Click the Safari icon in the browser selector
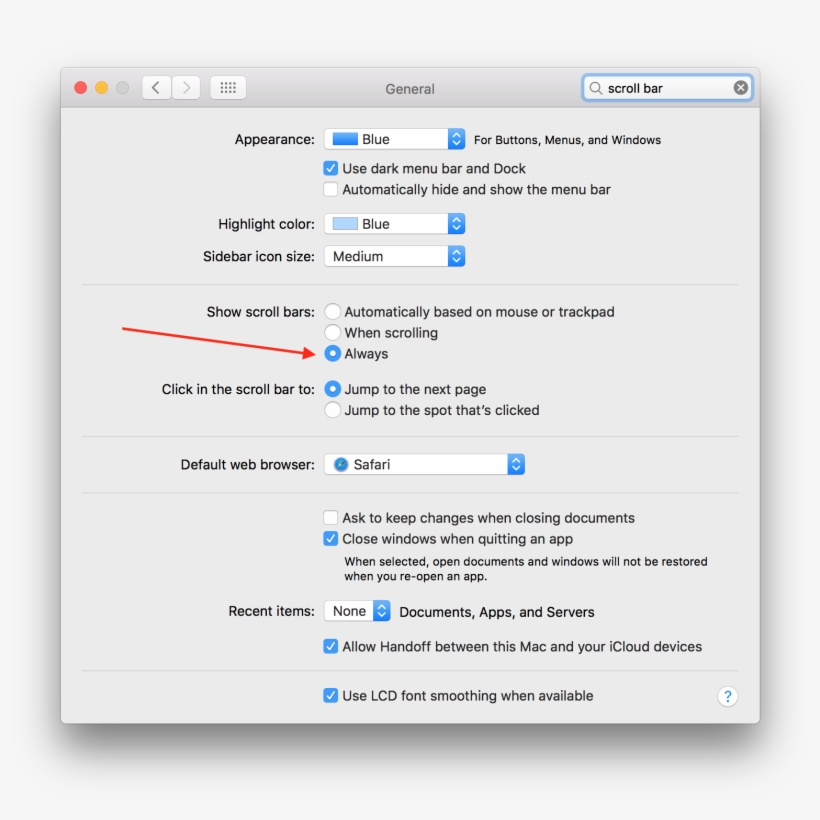This screenshot has width=820, height=820. click(340, 463)
